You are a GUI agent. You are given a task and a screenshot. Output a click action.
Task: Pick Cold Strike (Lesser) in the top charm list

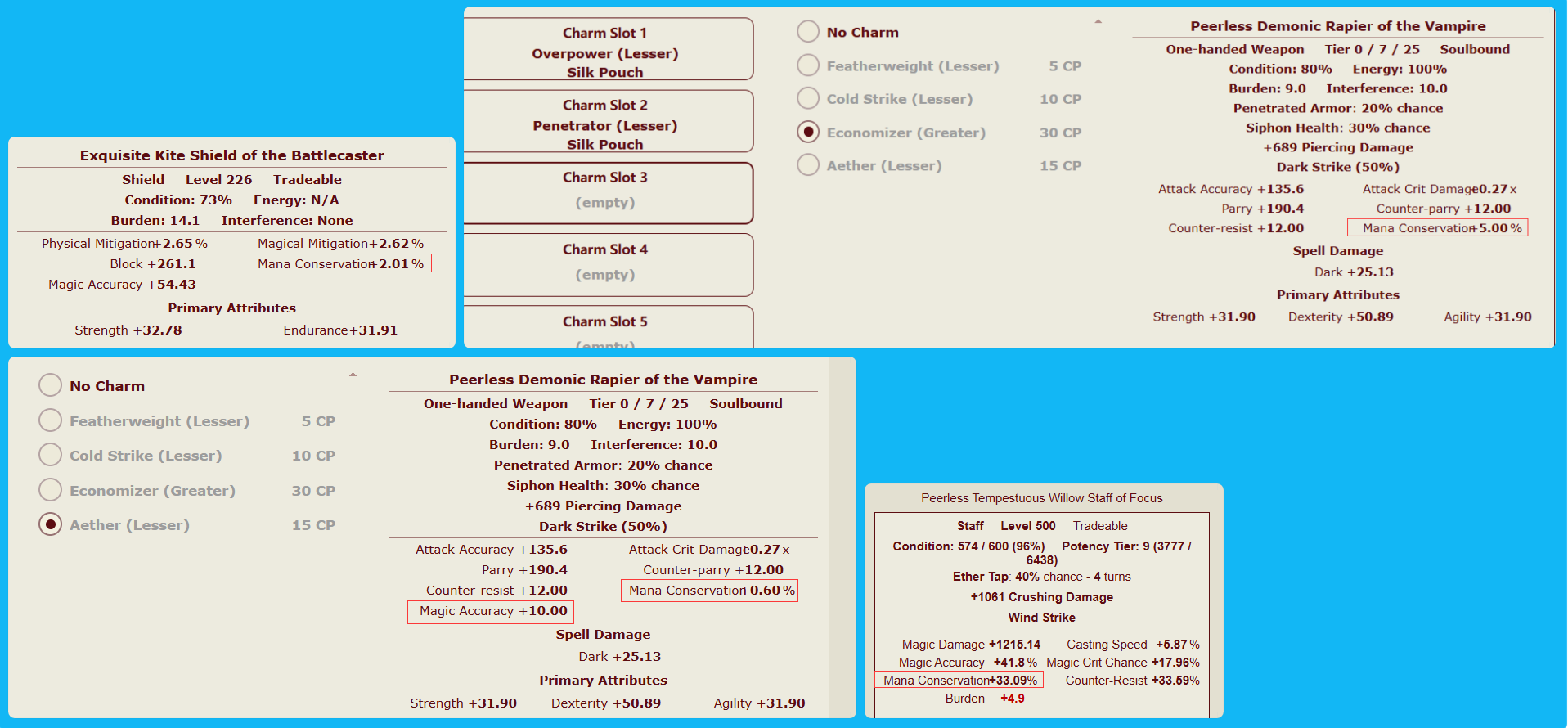pyautogui.click(x=808, y=99)
